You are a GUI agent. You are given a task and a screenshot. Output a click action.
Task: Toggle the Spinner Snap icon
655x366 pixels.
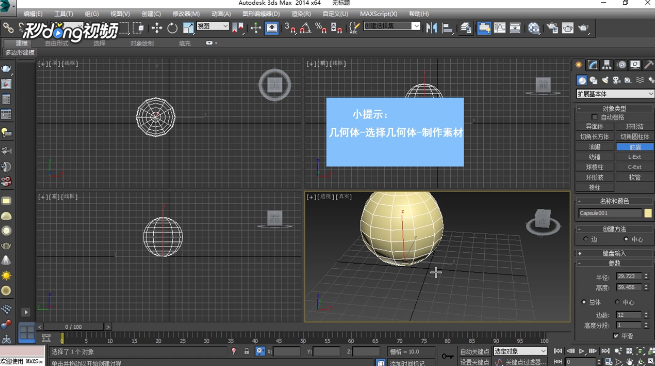pos(336,28)
